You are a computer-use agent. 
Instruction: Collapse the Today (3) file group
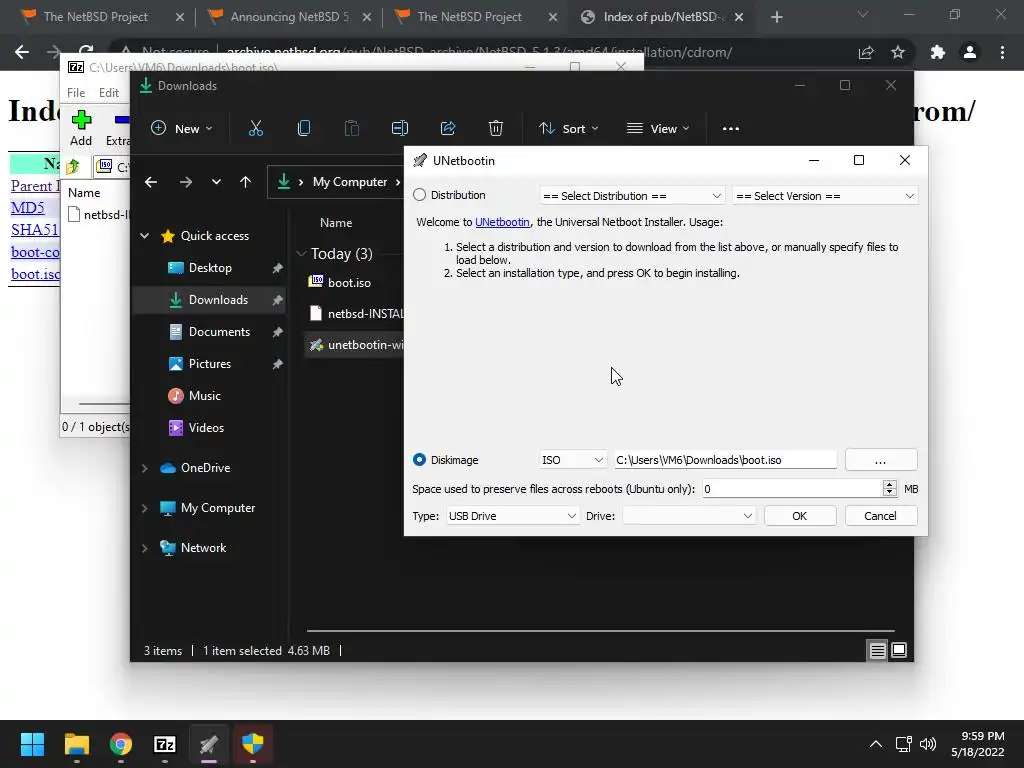click(x=301, y=253)
